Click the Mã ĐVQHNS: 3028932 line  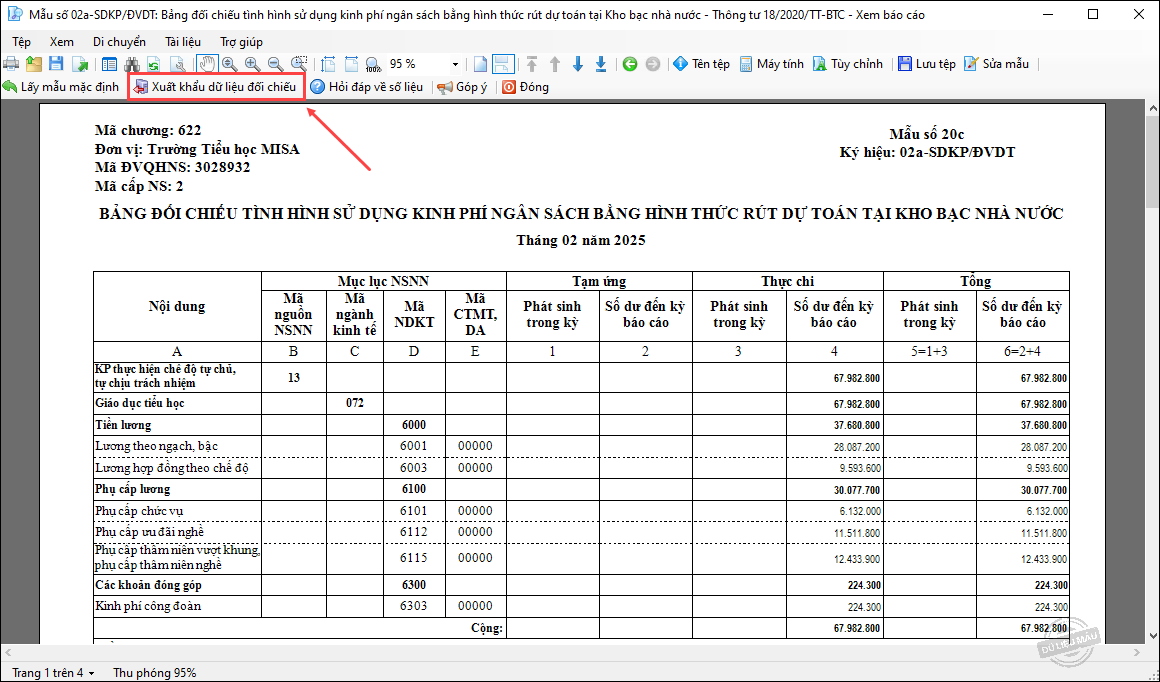172,167
